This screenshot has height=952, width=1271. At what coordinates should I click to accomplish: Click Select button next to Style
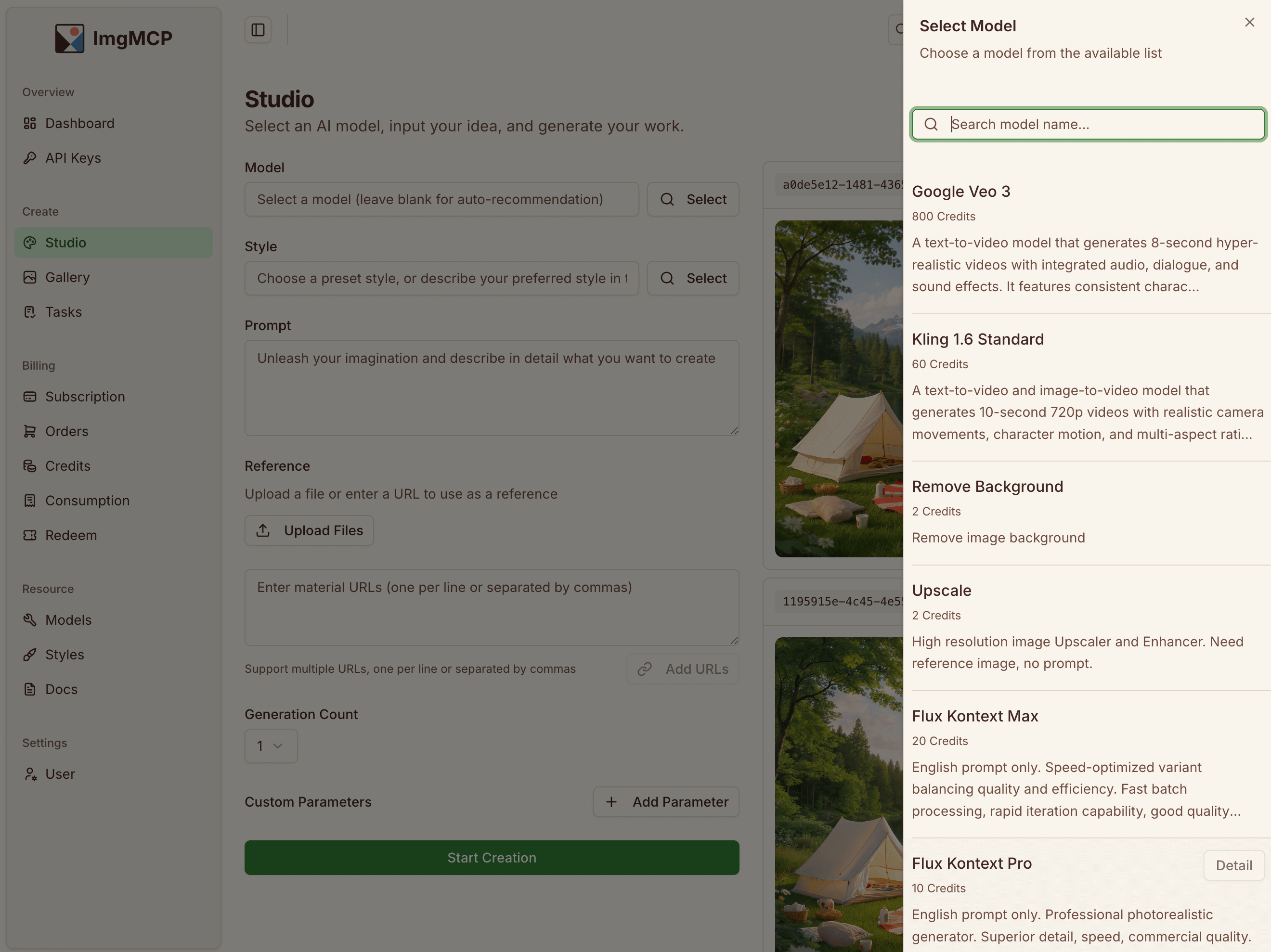693,279
